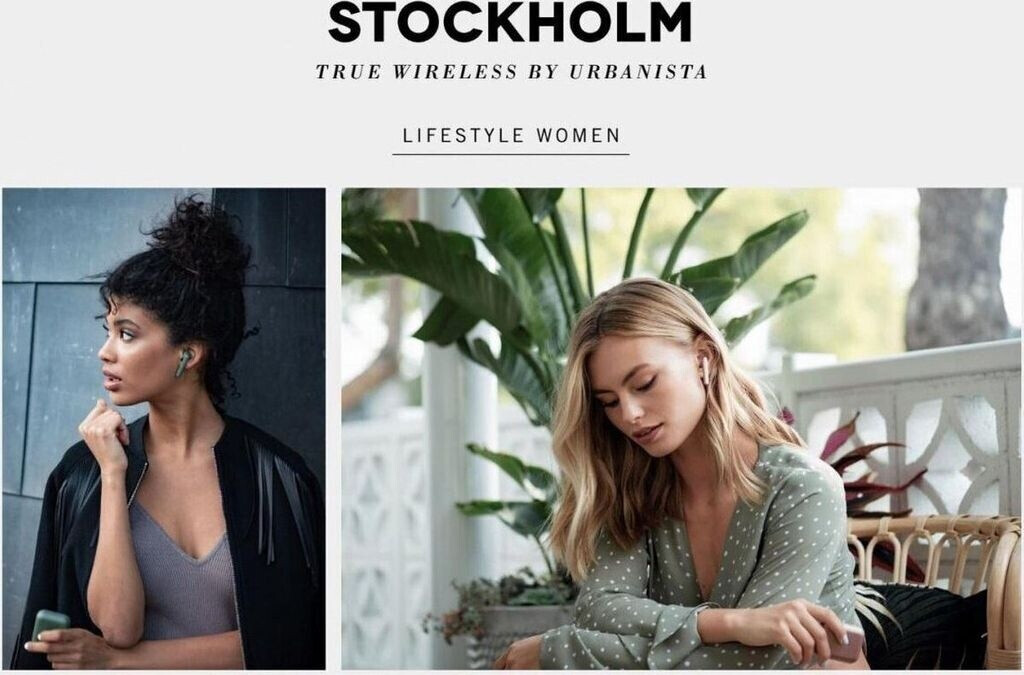
Task: Click the STOCKHOLM headline text
Action: pos(510,23)
